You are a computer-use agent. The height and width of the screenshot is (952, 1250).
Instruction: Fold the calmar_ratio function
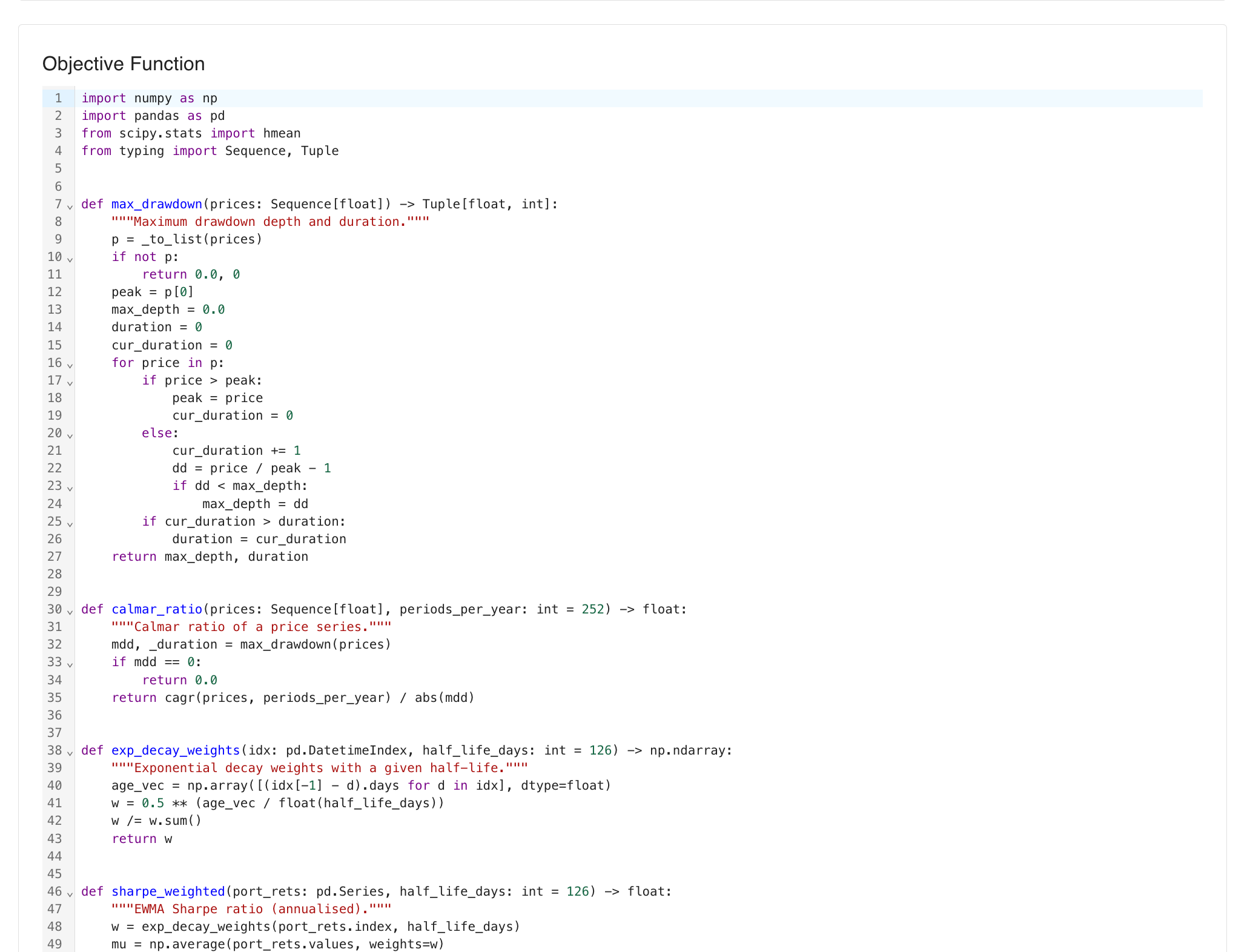point(70,611)
